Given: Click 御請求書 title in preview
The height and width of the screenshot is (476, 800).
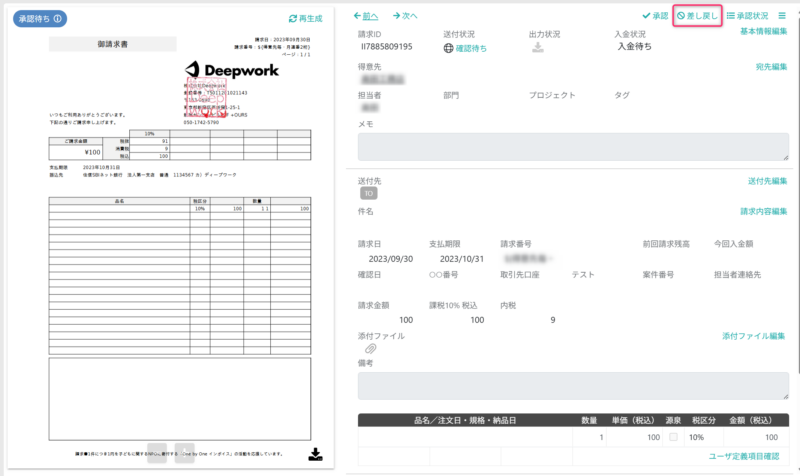Looking at the screenshot, I should pyautogui.click(x=113, y=44).
